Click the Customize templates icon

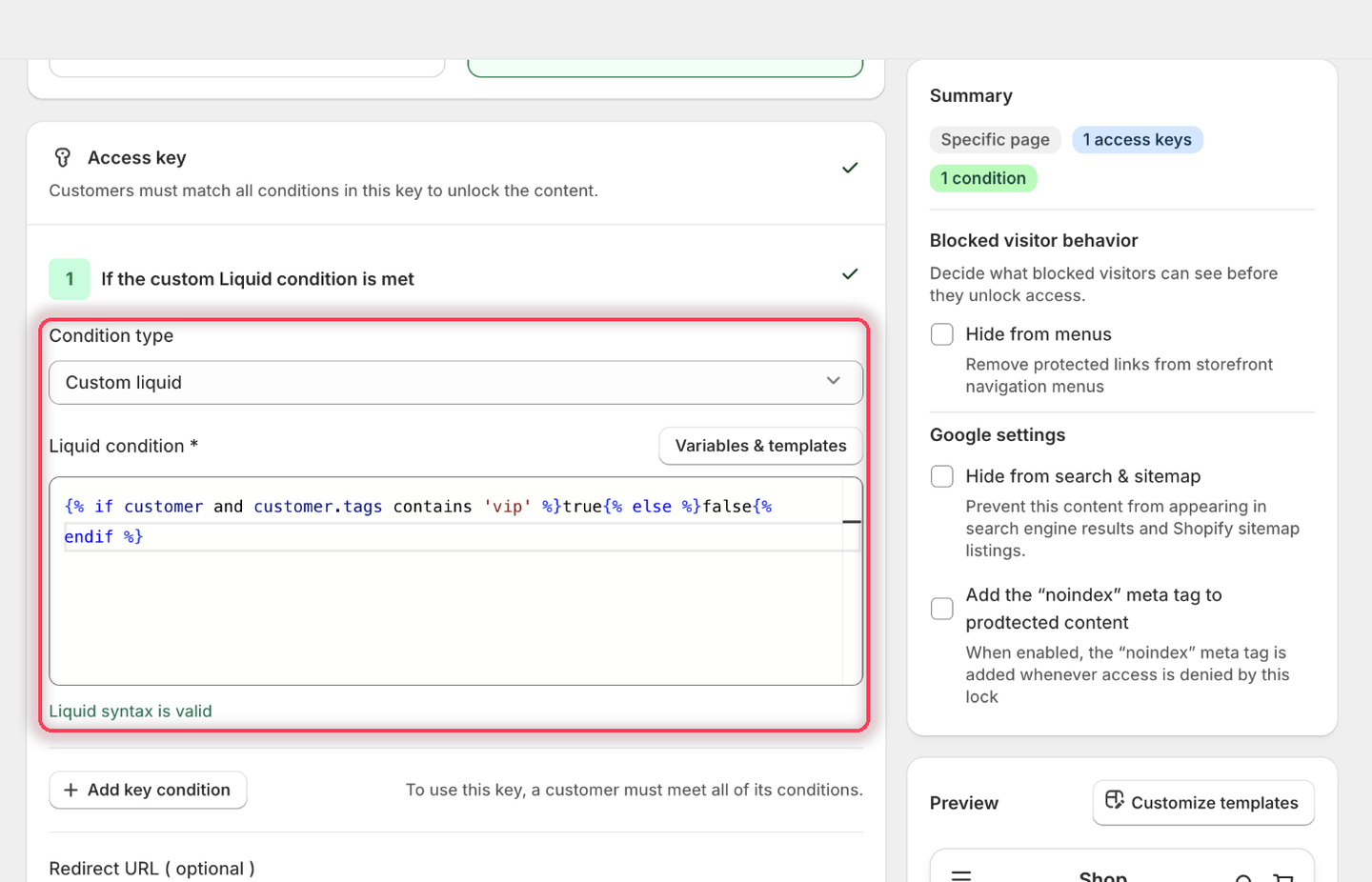coord(1115,800)
